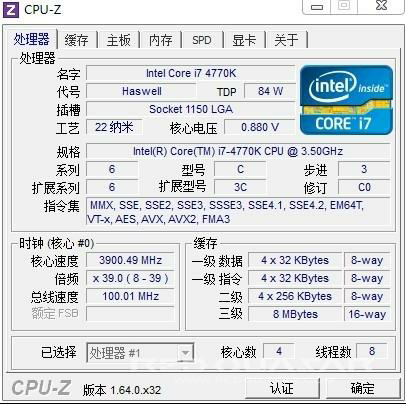
Task: Click the dropdown arrow next to 处理器 #1
Action: [x=185, y=353]
